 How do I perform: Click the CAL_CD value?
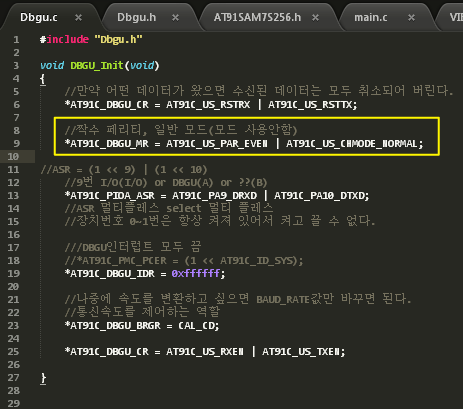point(196,326)
